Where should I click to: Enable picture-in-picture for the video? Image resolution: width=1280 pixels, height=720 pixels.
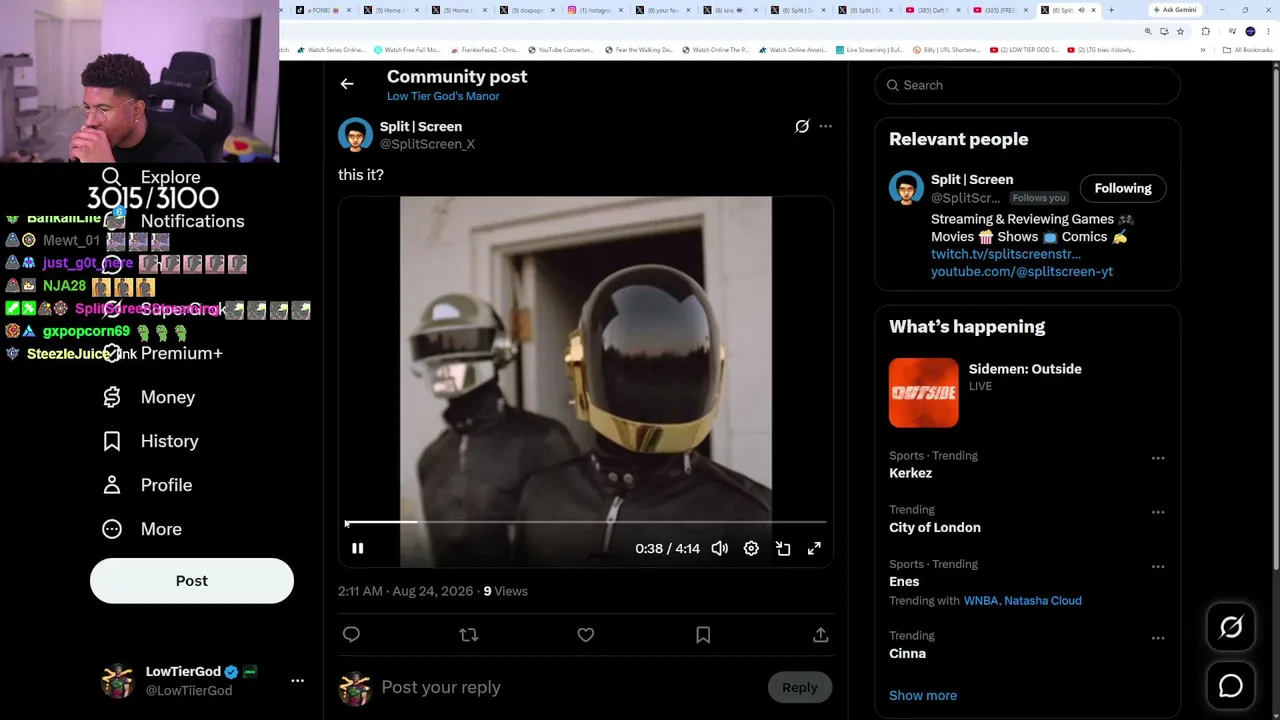click(783, 548)
